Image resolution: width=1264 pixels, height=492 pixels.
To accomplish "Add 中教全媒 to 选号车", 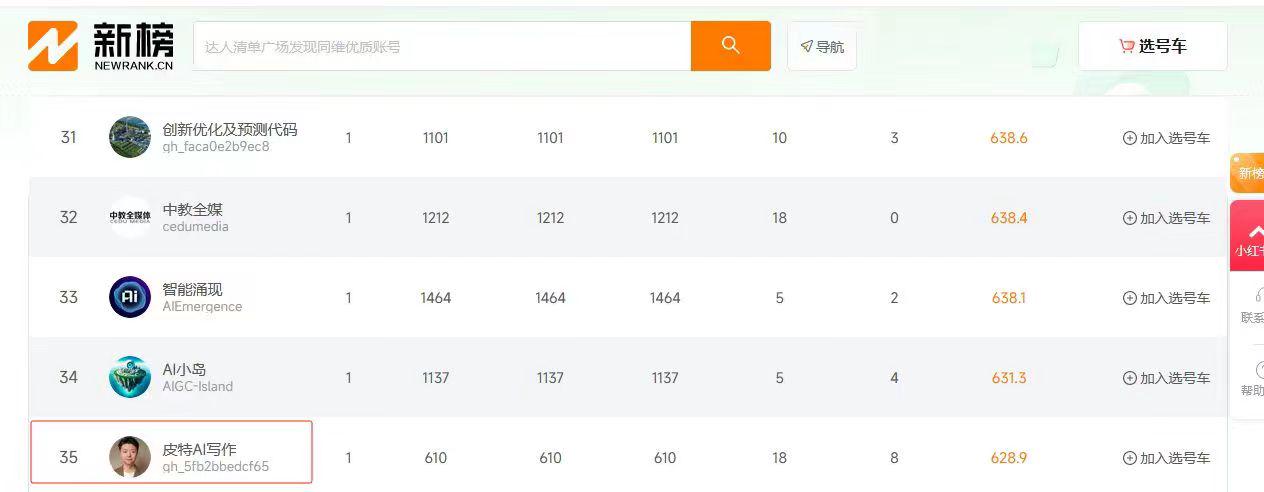I will 1166,218.
